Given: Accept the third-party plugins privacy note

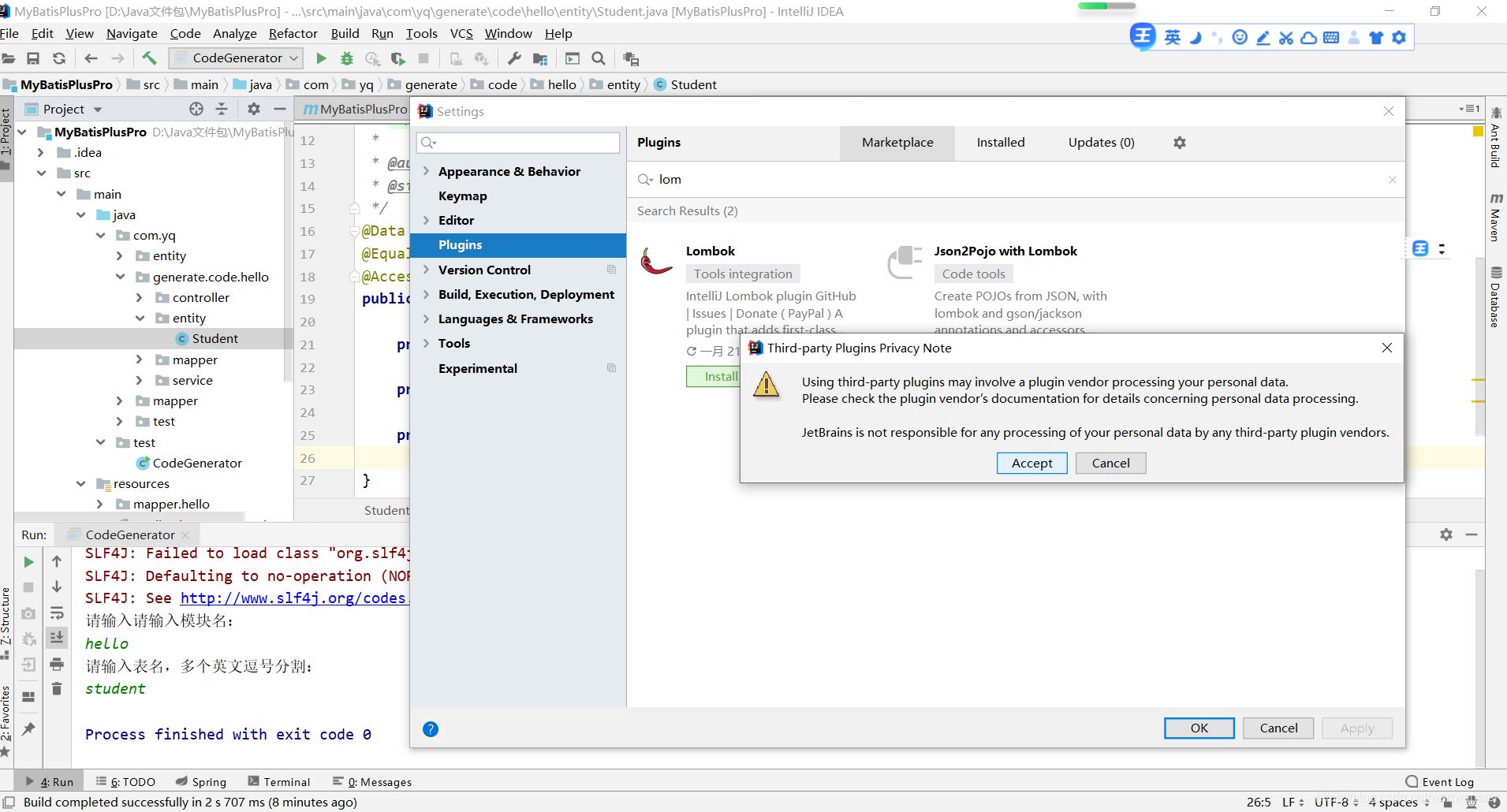Looking at the screenshot, I should click(1031, 464).
